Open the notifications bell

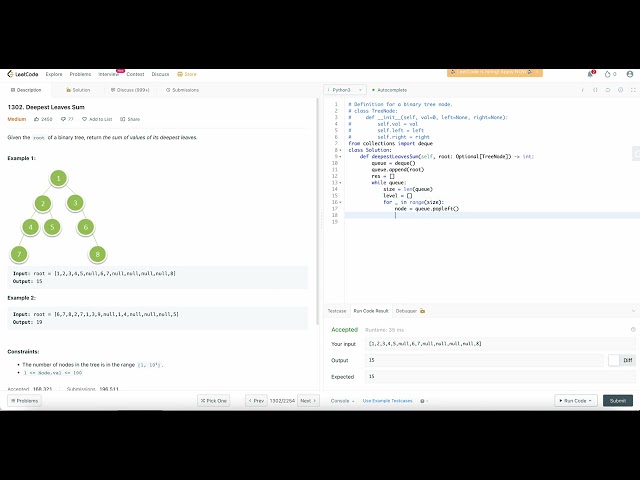coord(590,74)
